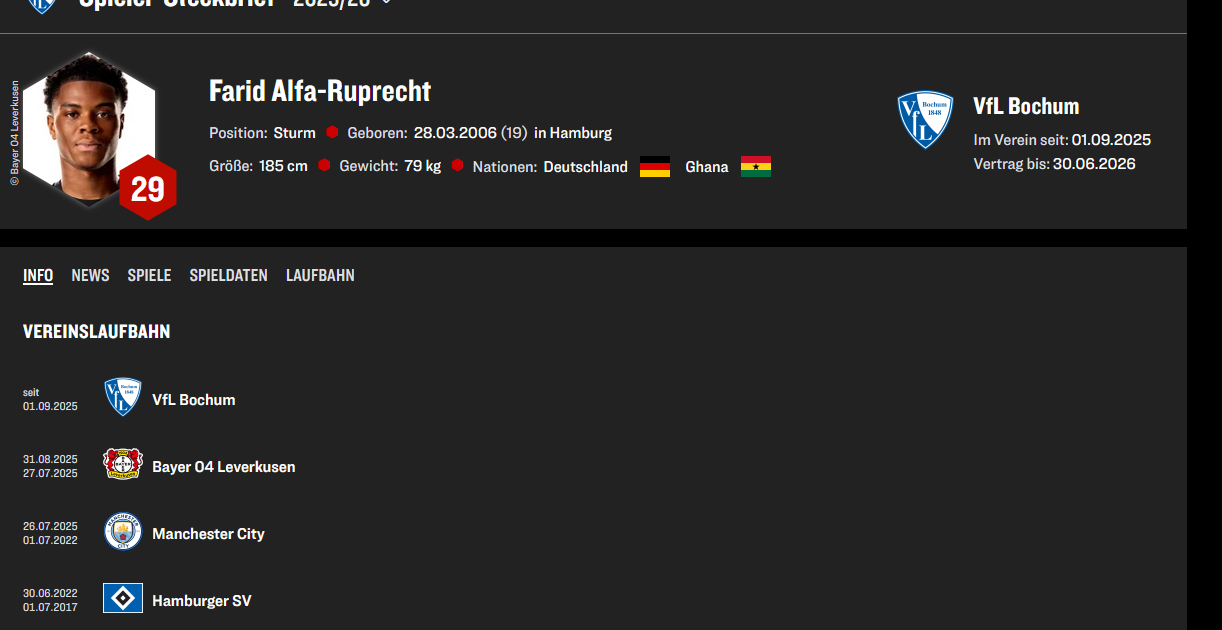Open Hamburger SV career entry
Image resolution: width=1222 pixels, height=630 pixels.
pyautogui.click(x=201, y=601)
